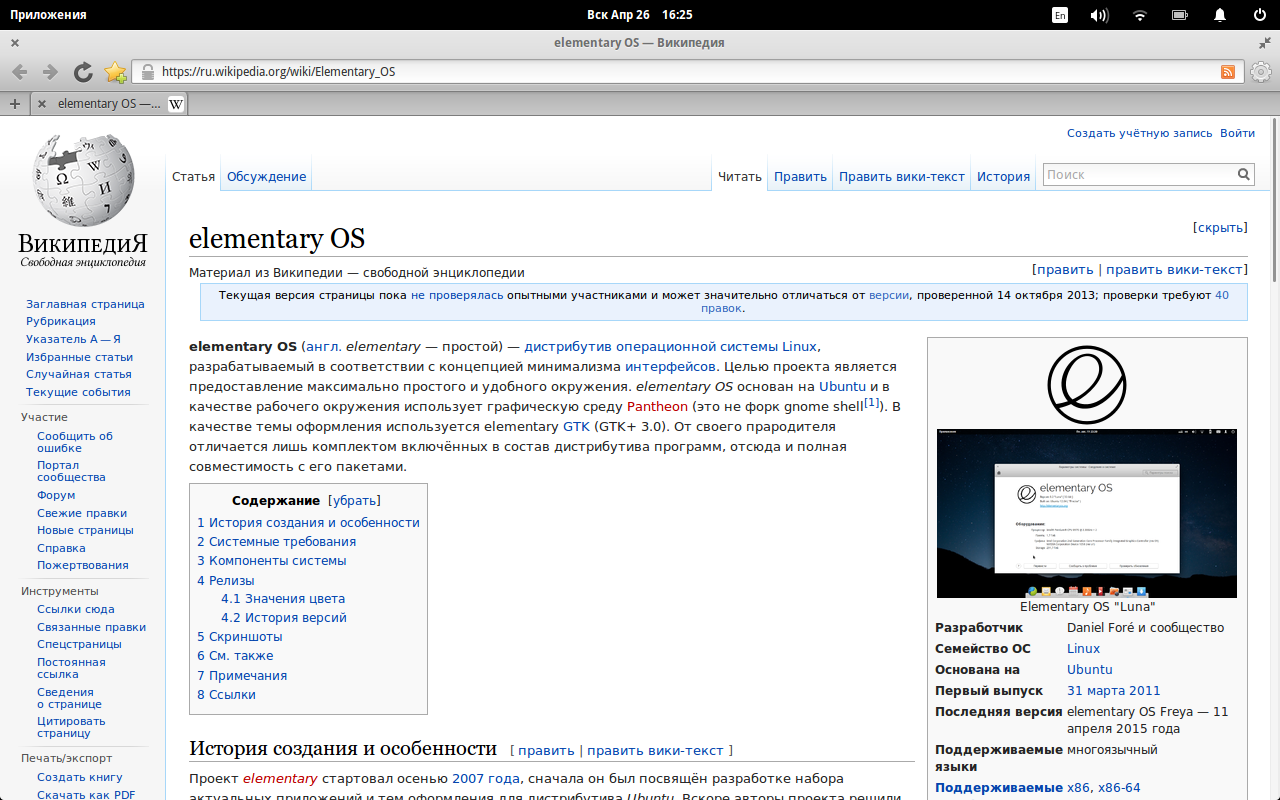The height and width of the screenshot is (800, 1280).
Task: Open the keyboard layout En indicator
Action: pyautogui.click(x=1060, y=15)
